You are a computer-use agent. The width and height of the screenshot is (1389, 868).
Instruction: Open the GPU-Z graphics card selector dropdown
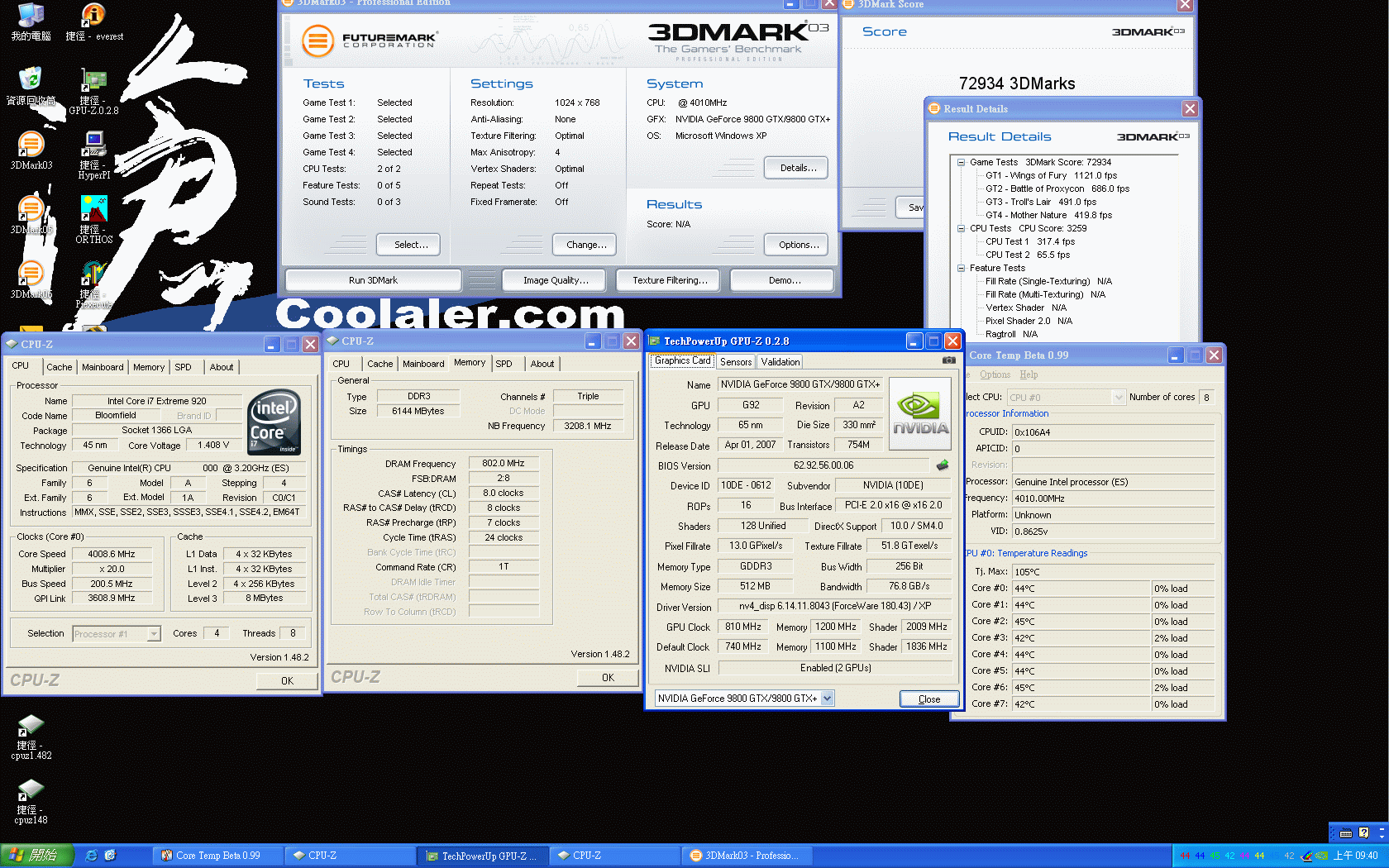(827, 699)
